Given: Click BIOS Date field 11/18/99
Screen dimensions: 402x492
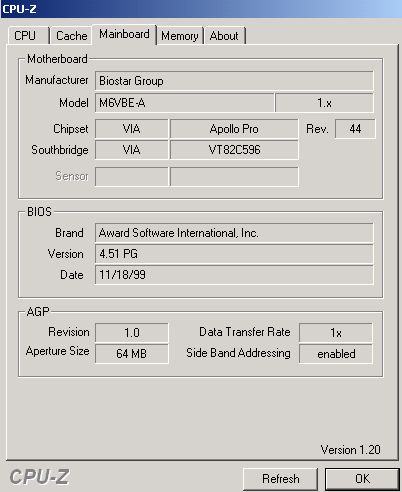Looking at the screenshot, I should click(x=234, y=275).
